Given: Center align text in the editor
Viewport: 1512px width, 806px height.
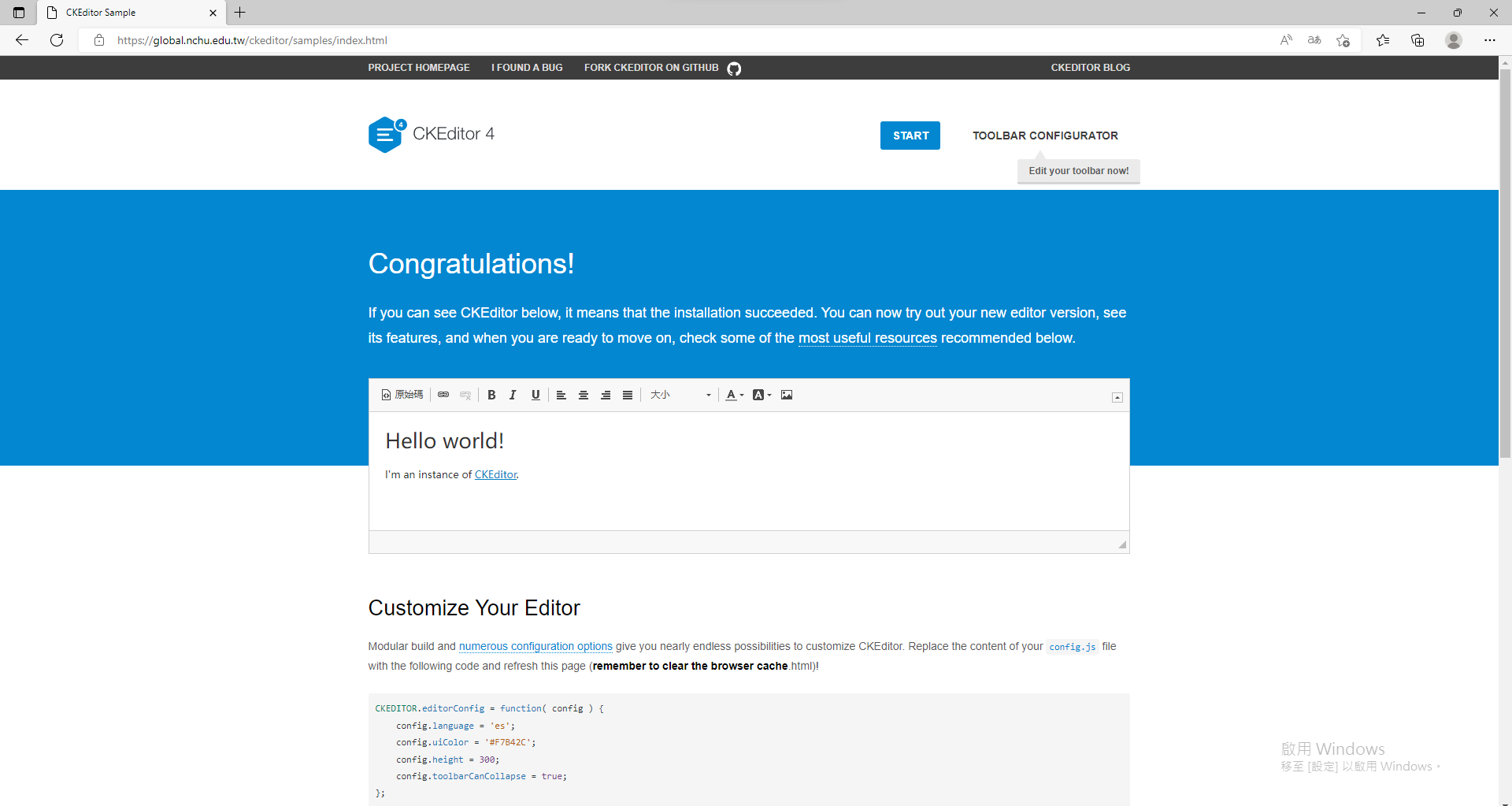Looking at the screenshot, I should pyautogui.click(x=584, y=395).
